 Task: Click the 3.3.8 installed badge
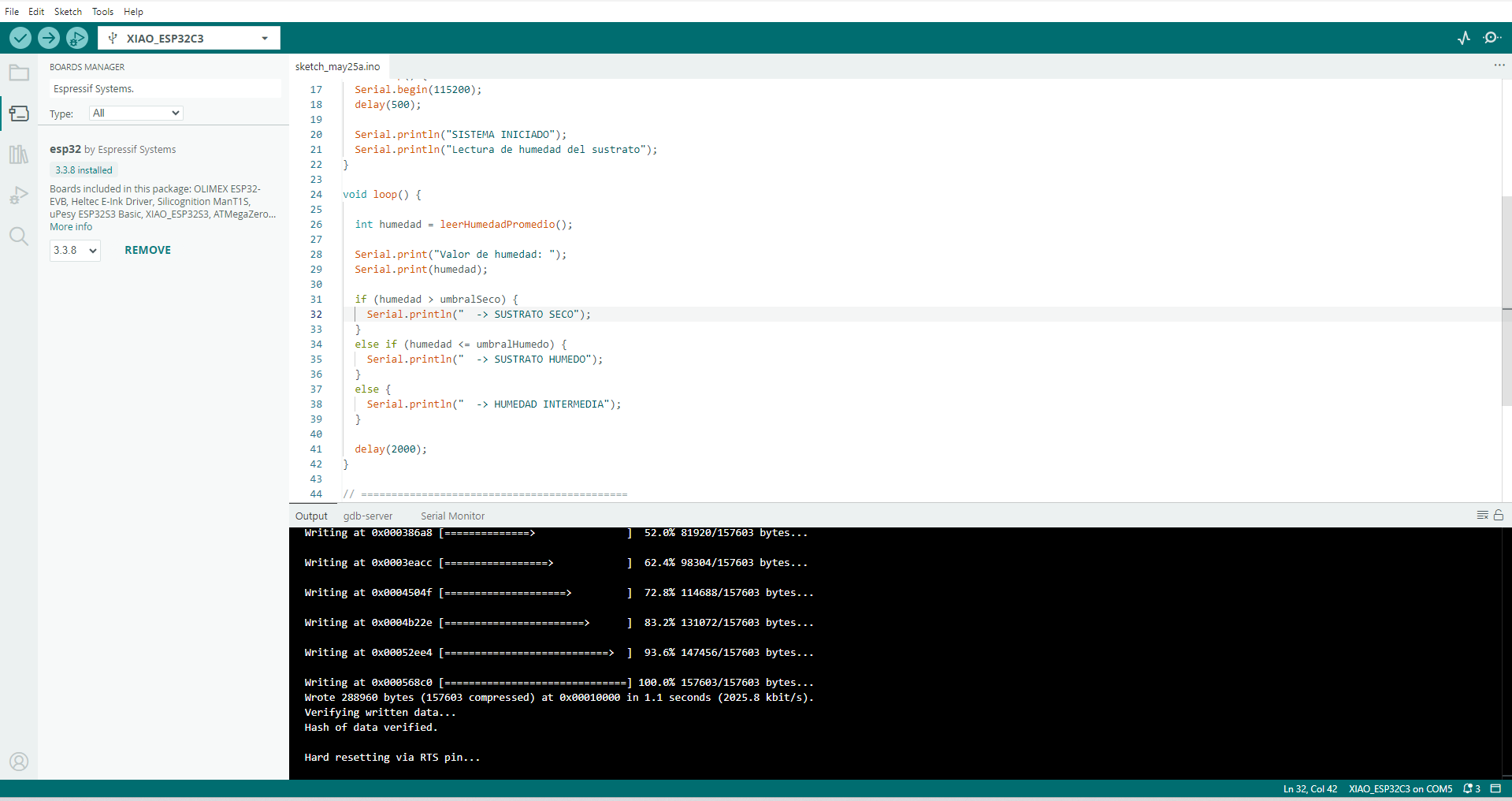click(84, 170)
